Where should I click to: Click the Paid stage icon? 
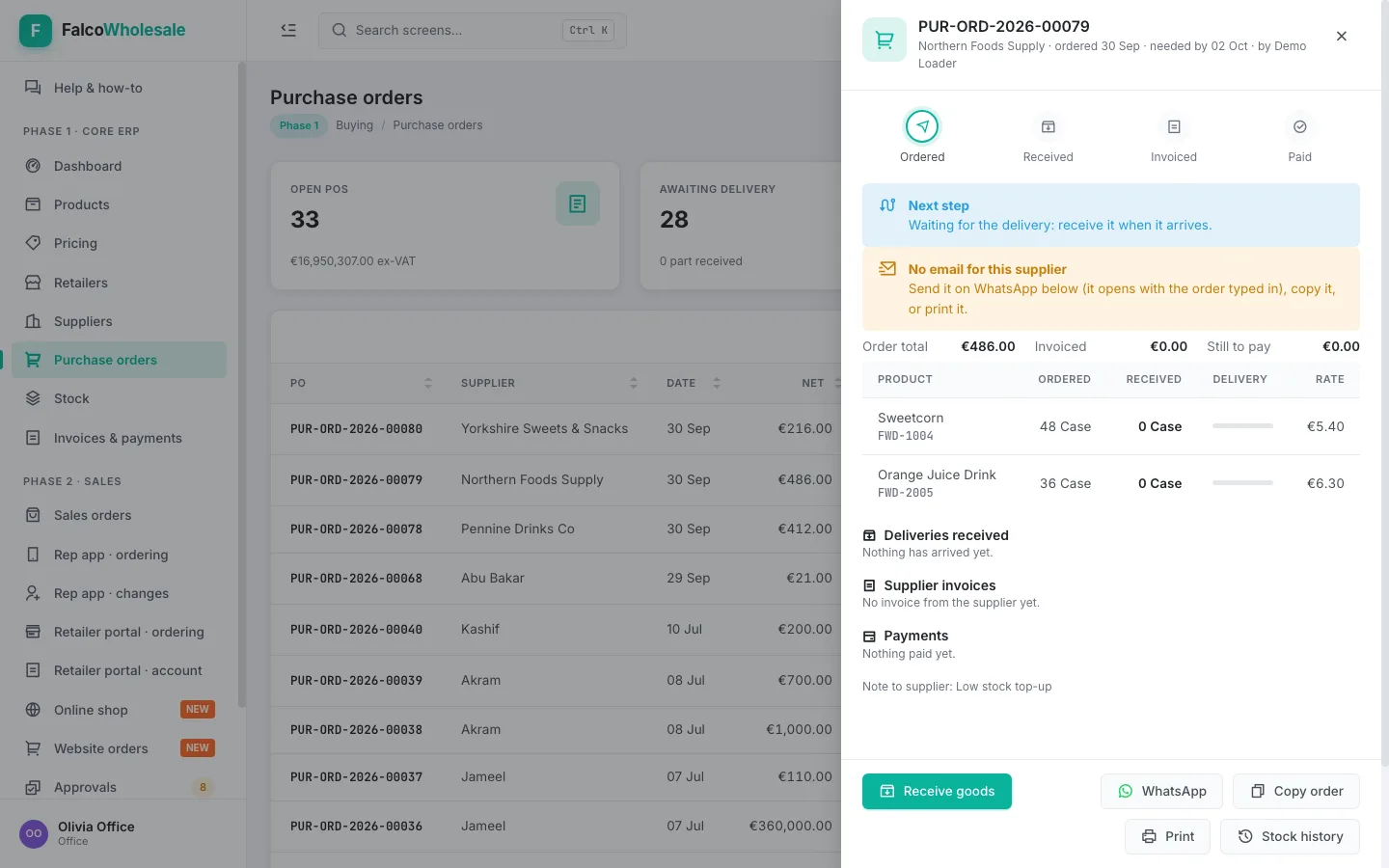[x=1300, y=126]
